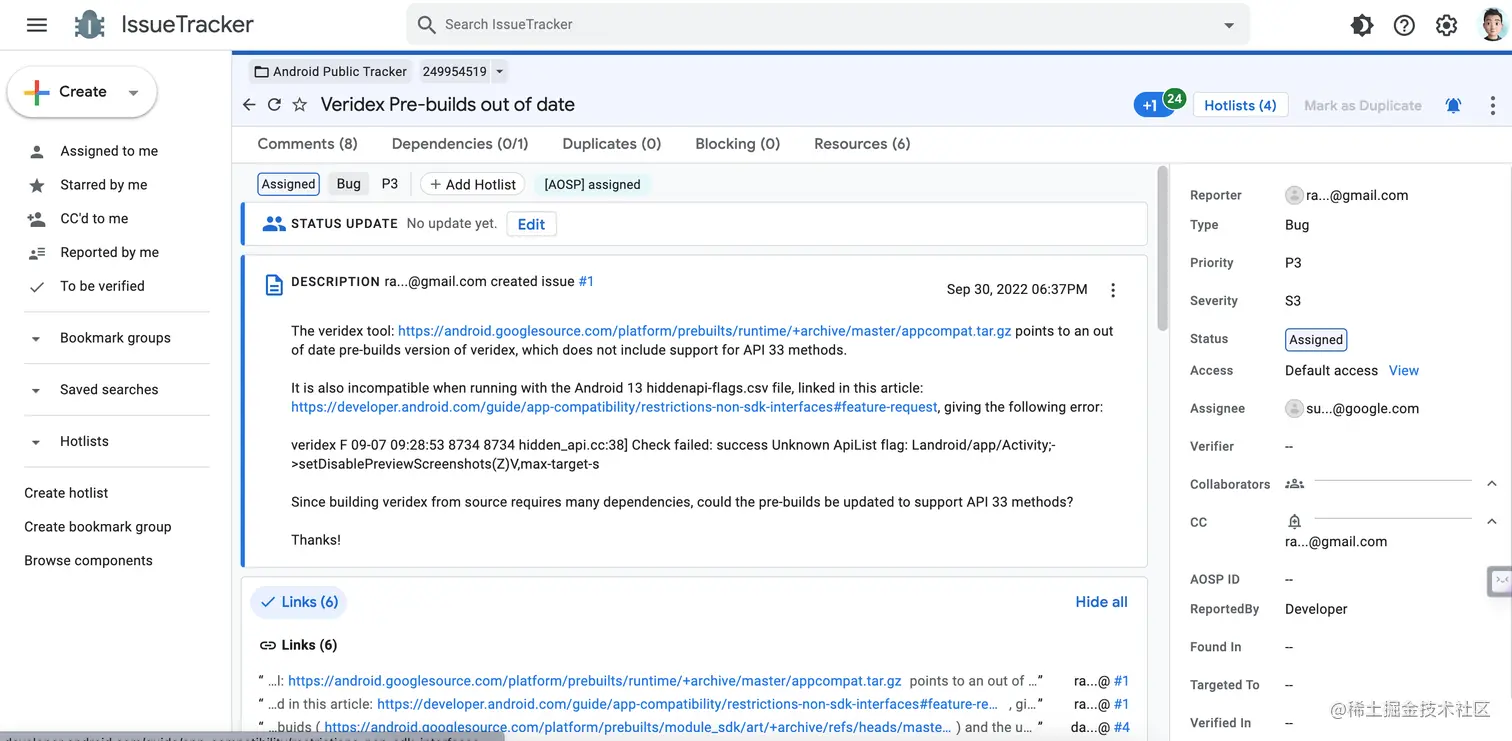
Task: Expand Bookmark groups section
Action: pos(116,338)
